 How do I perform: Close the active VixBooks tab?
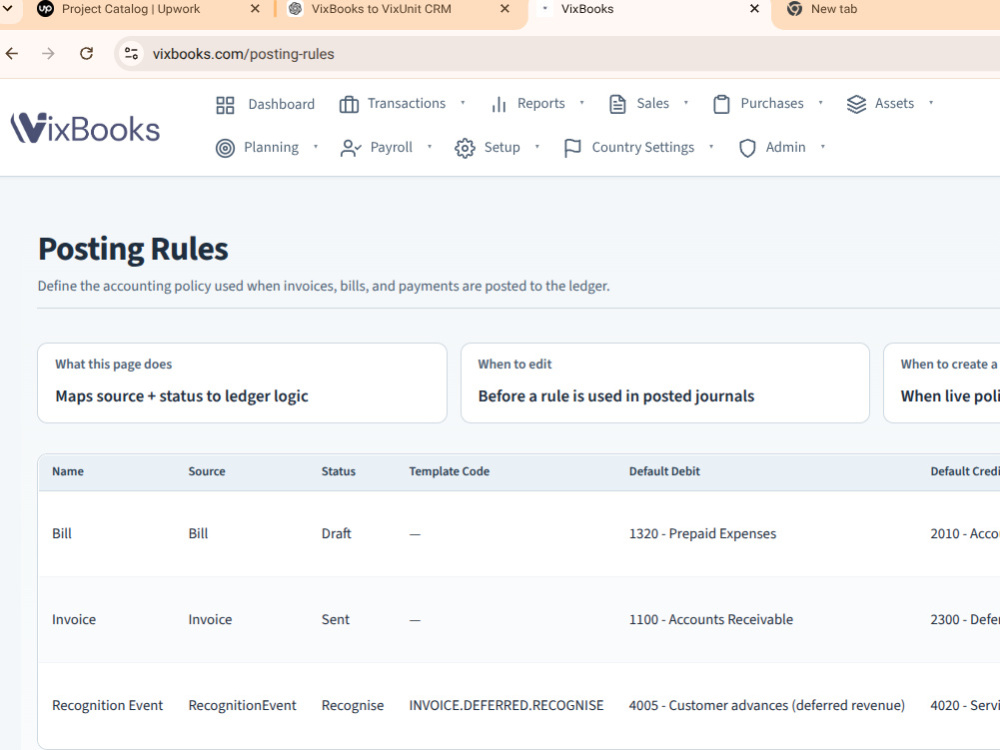click(754, 9)
